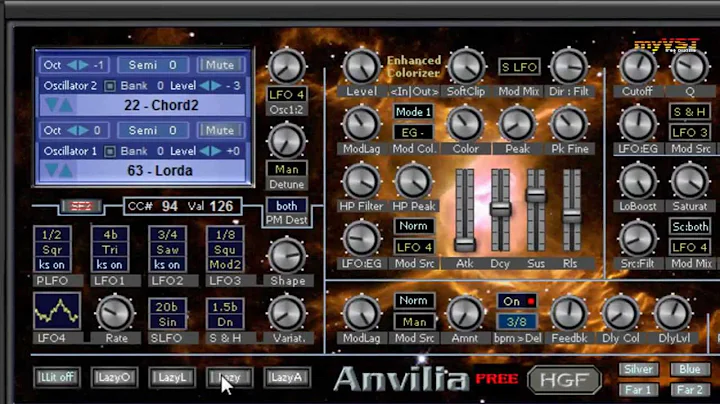
Task: Adjust the Dly Col knob
Action: point(621,314)
